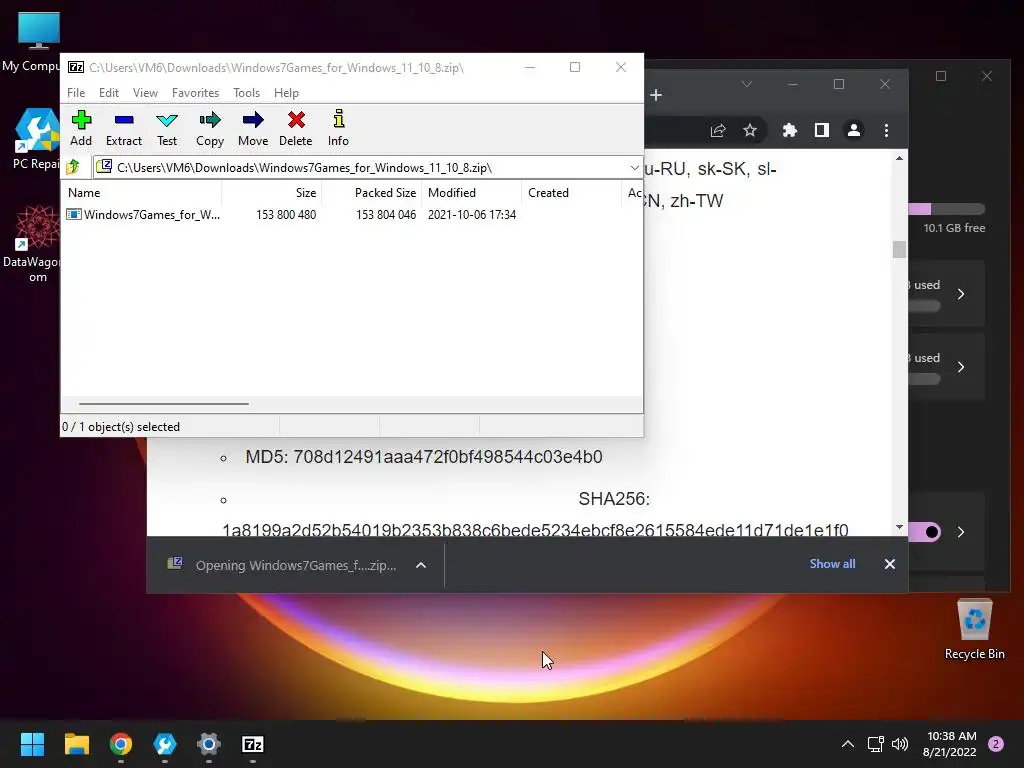Select the Copy tool in 7-Zip

[x=210, y=129]
